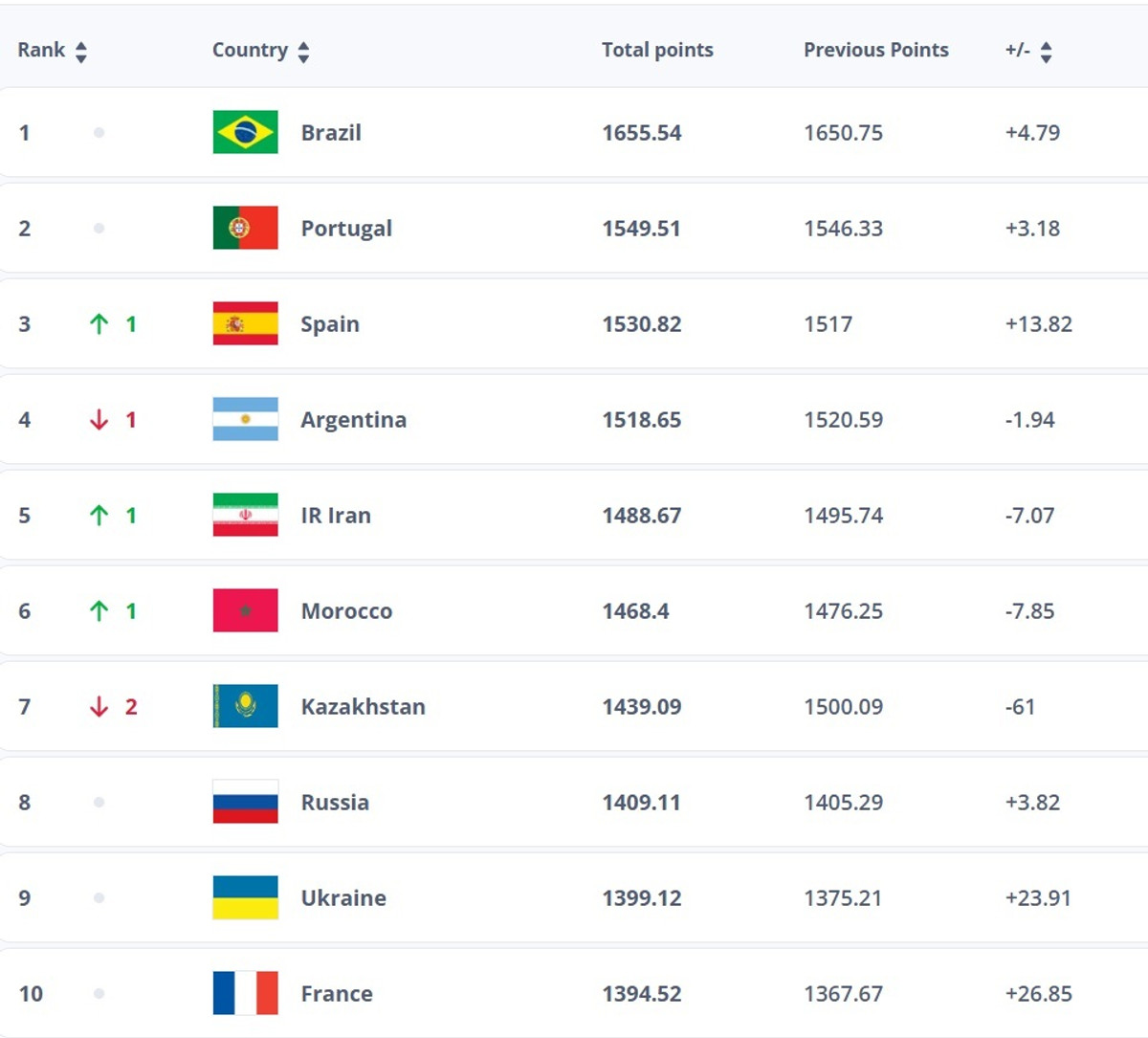Click the Previous Points column header

click(x=875, y=51)
